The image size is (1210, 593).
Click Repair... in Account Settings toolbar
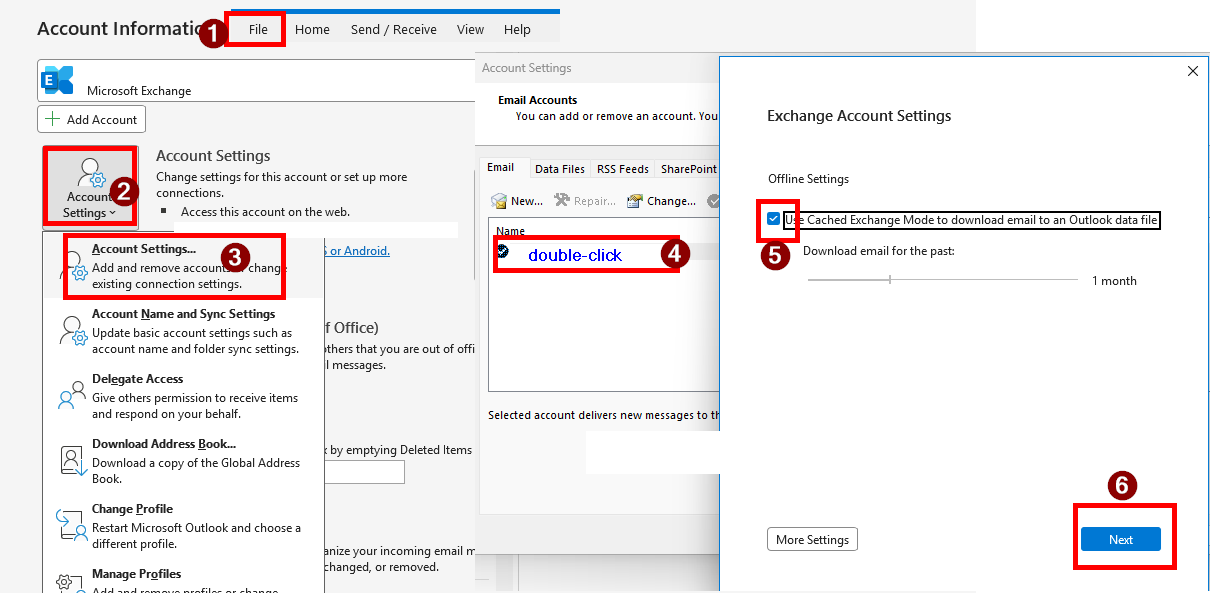585,201
